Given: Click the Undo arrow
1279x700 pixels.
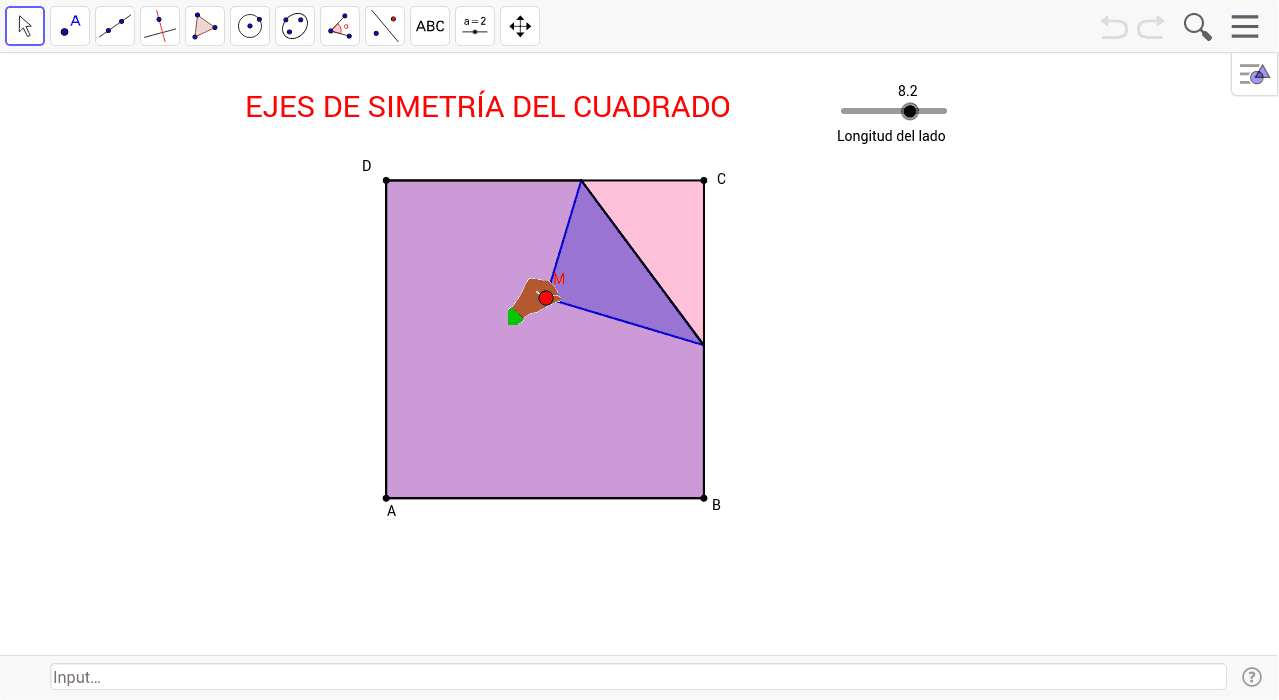Looking at the screenshot, I should tap(1113, 27).
